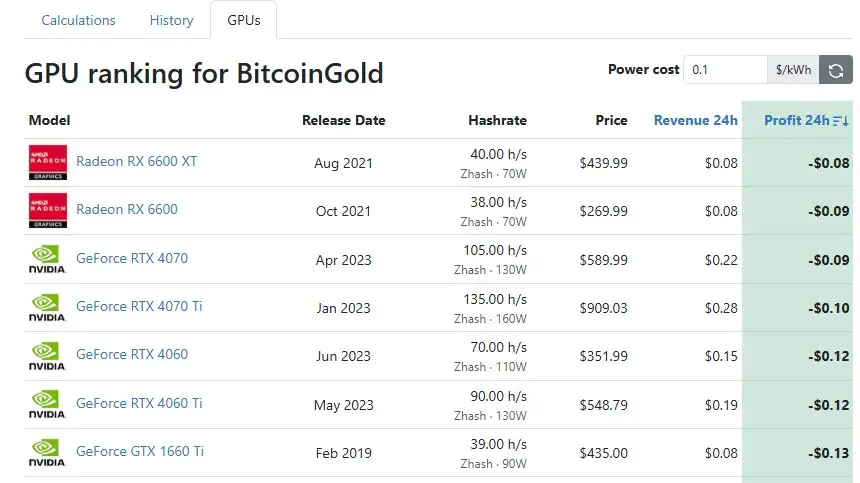Screen dimensions: 860x483
Task: Sort table by Revenue 24h
Action: tap(695, 120)
